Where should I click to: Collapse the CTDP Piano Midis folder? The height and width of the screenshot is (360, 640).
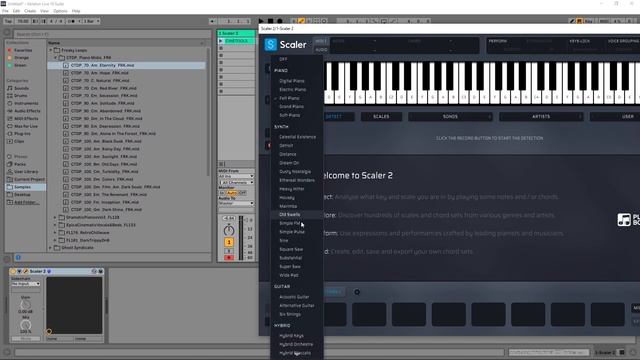coord(56,58)
